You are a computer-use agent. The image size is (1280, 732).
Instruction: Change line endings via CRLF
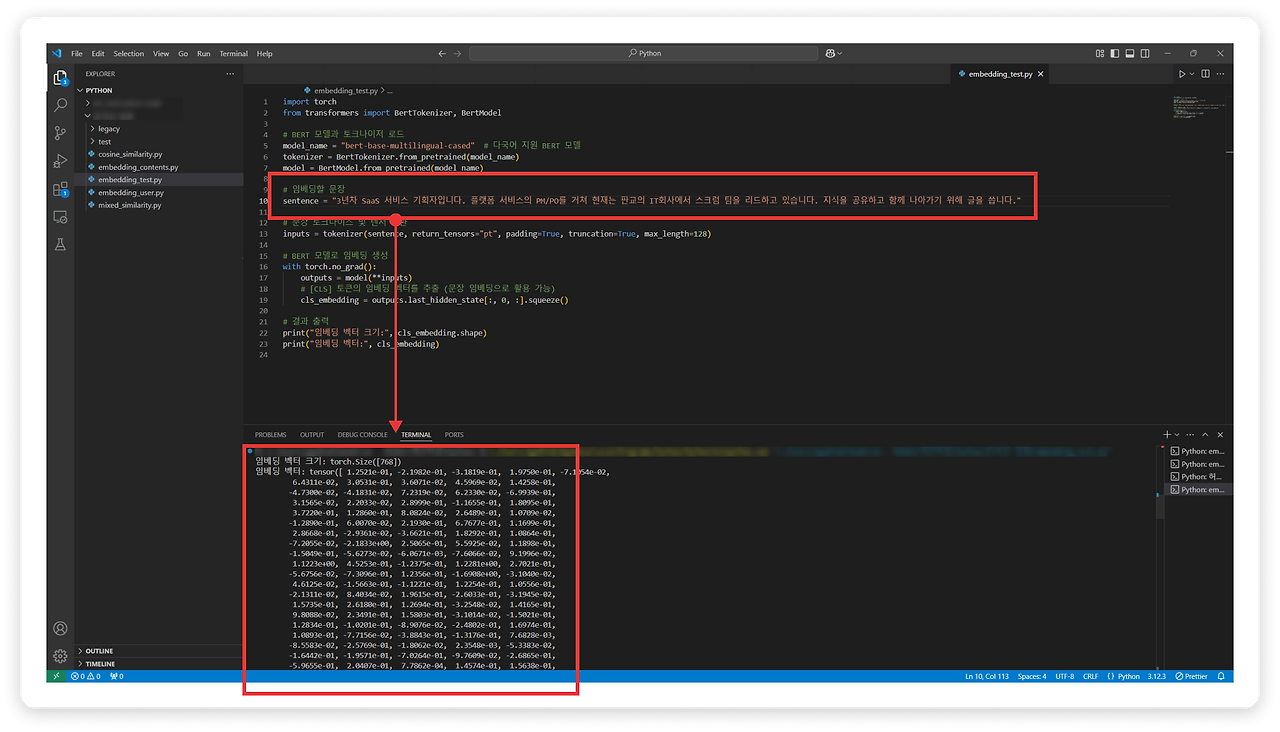coord(1091,677)
